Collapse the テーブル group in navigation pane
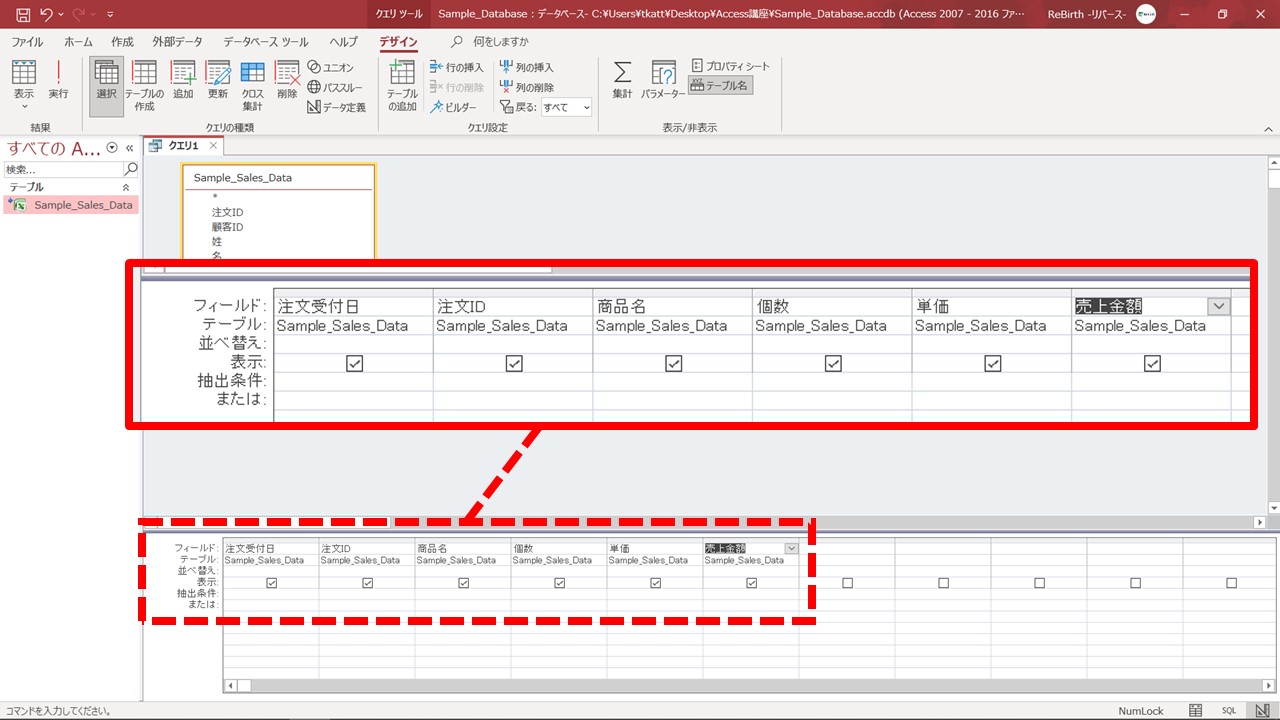 [126, 187]
